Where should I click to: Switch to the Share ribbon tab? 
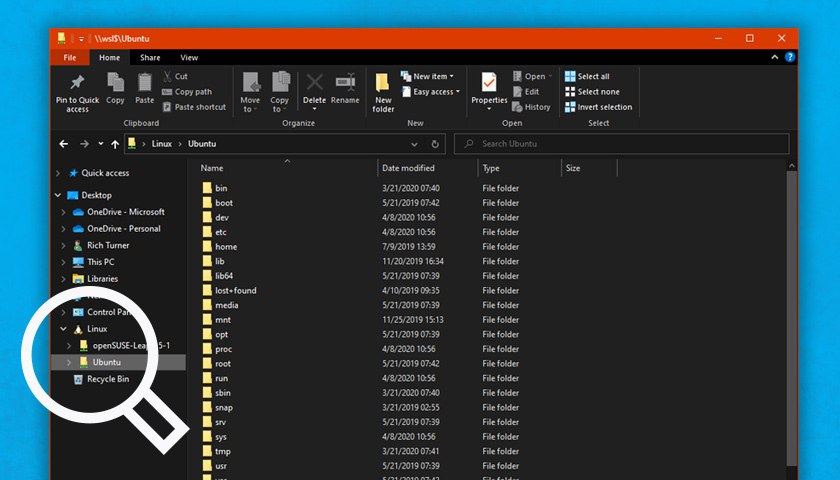click(x=150, y=58)
